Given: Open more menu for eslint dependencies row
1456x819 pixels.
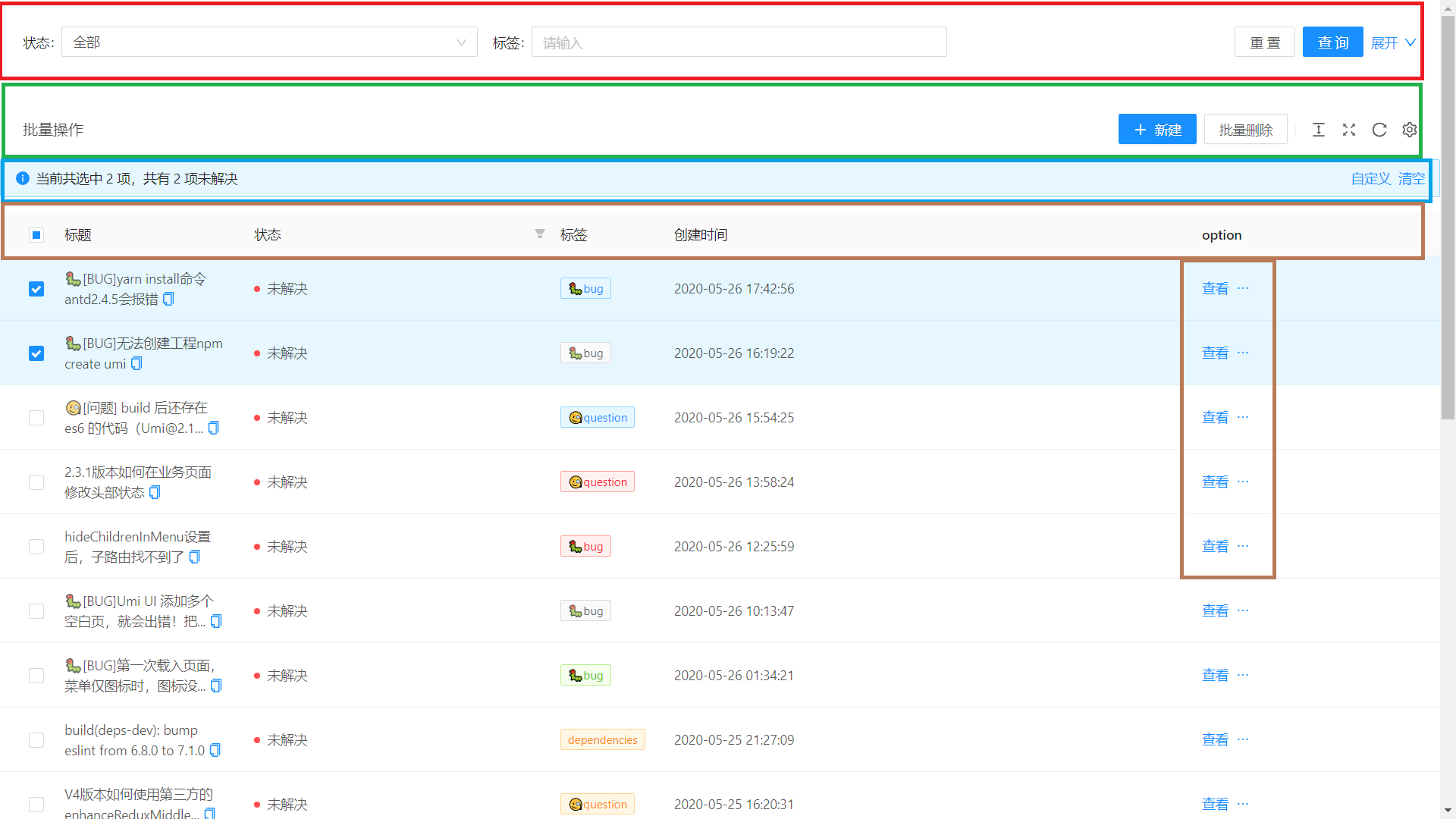Looking at the screenshot, I should click(x=1243, y=739).
